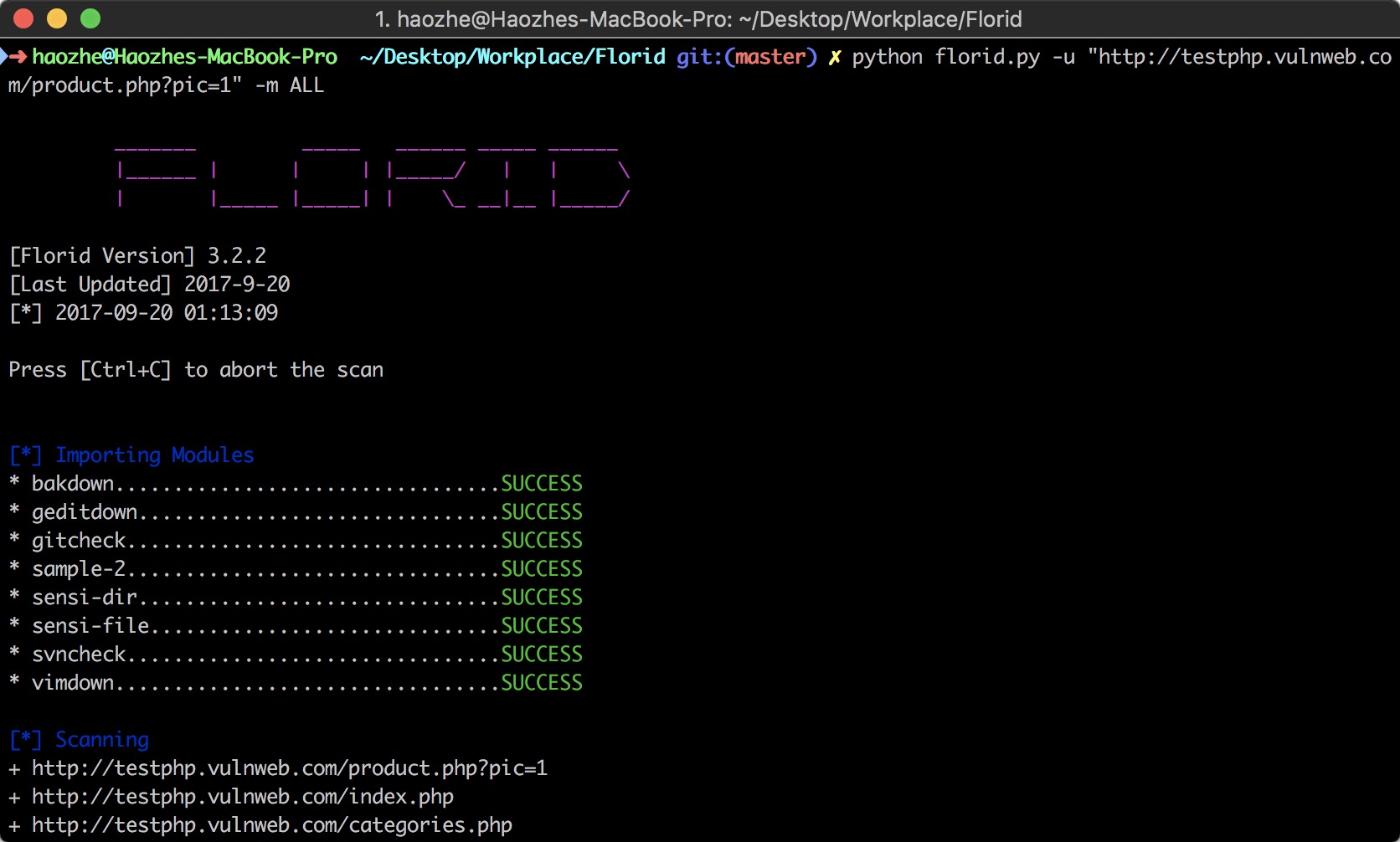The width and height of the screenshot is (1400, 842).
Task: Click the yellow minimize window button
Action: [x=57, y=18]
